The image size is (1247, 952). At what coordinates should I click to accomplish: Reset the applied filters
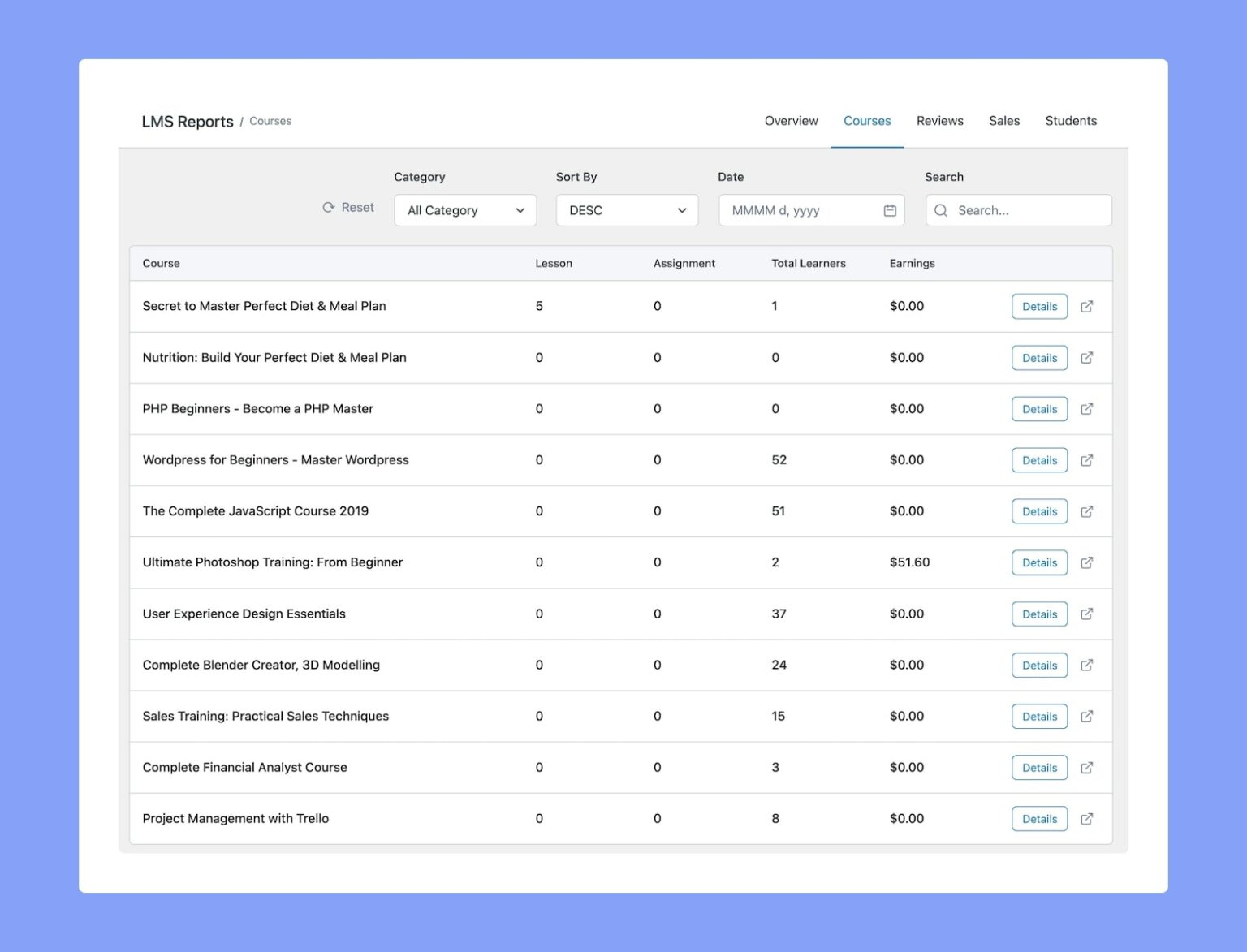pos(348,208)
